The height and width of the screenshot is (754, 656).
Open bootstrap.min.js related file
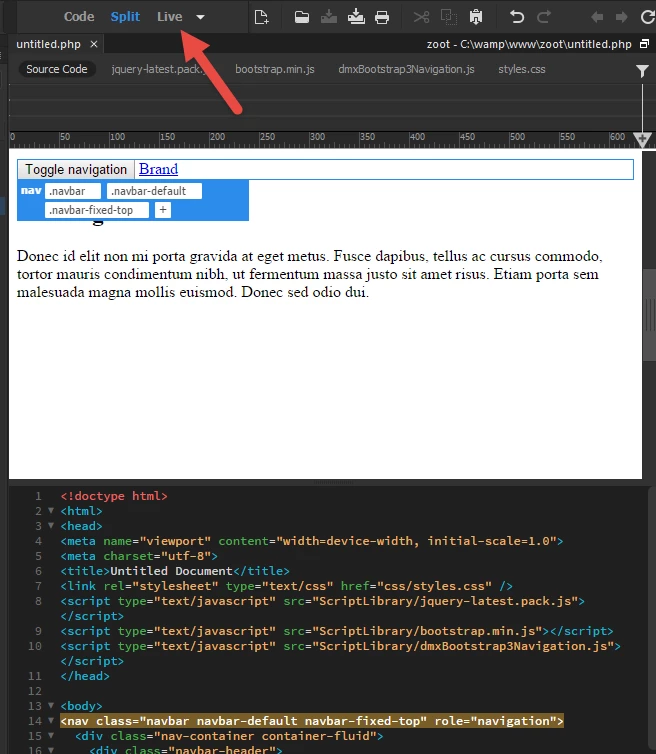[x=275, y=69]
